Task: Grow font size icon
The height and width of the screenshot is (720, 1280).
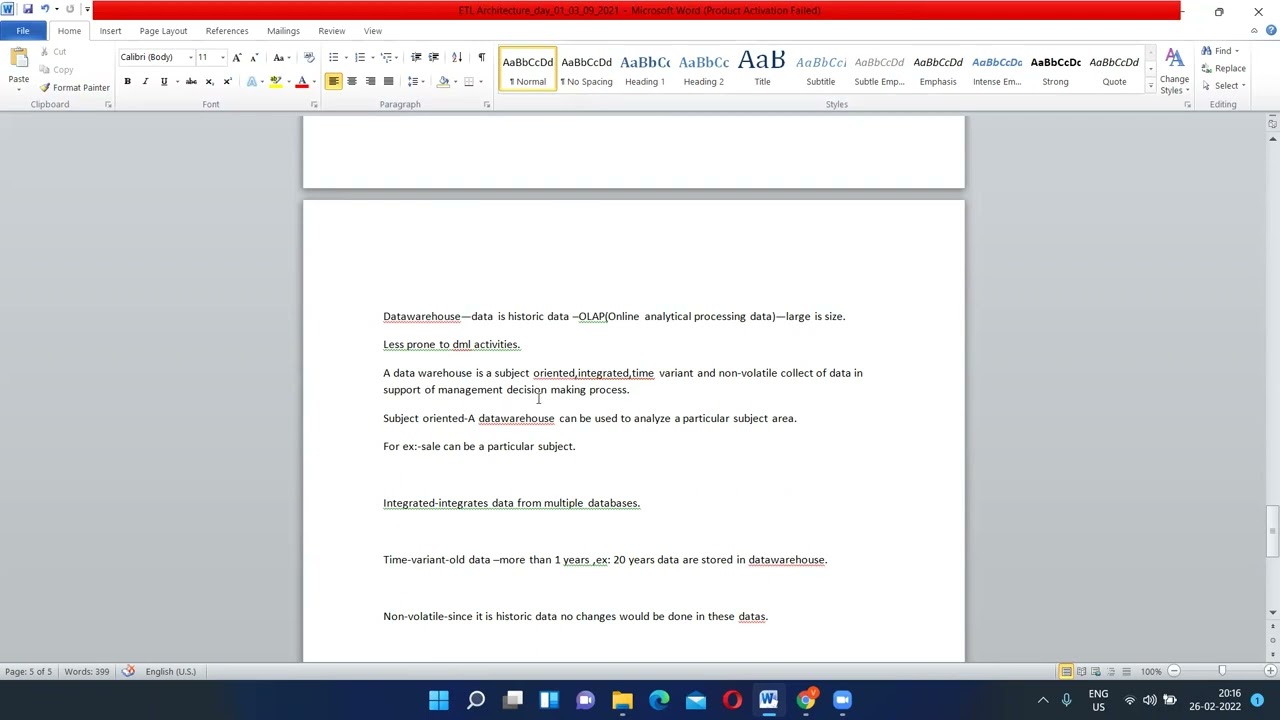Action: click(x=237, y=57)
